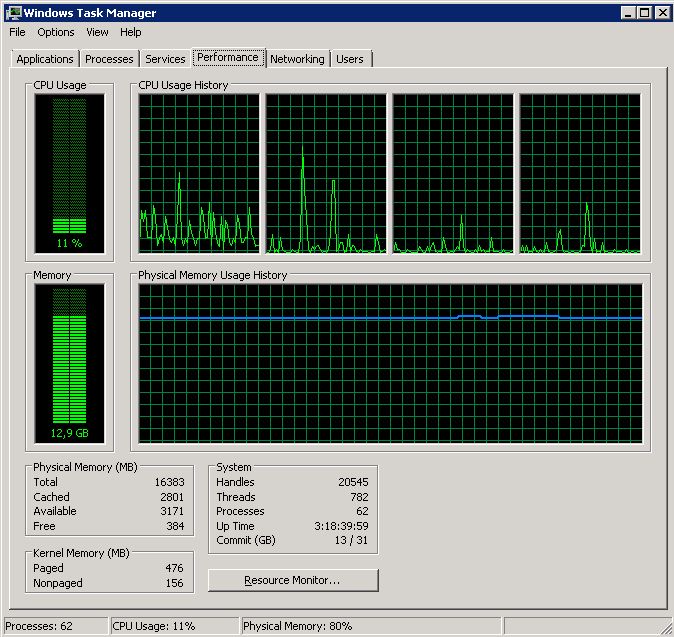This screenshot has height=637, width=674.
Task: Select the Performance tab
Action: coord(228,58)
